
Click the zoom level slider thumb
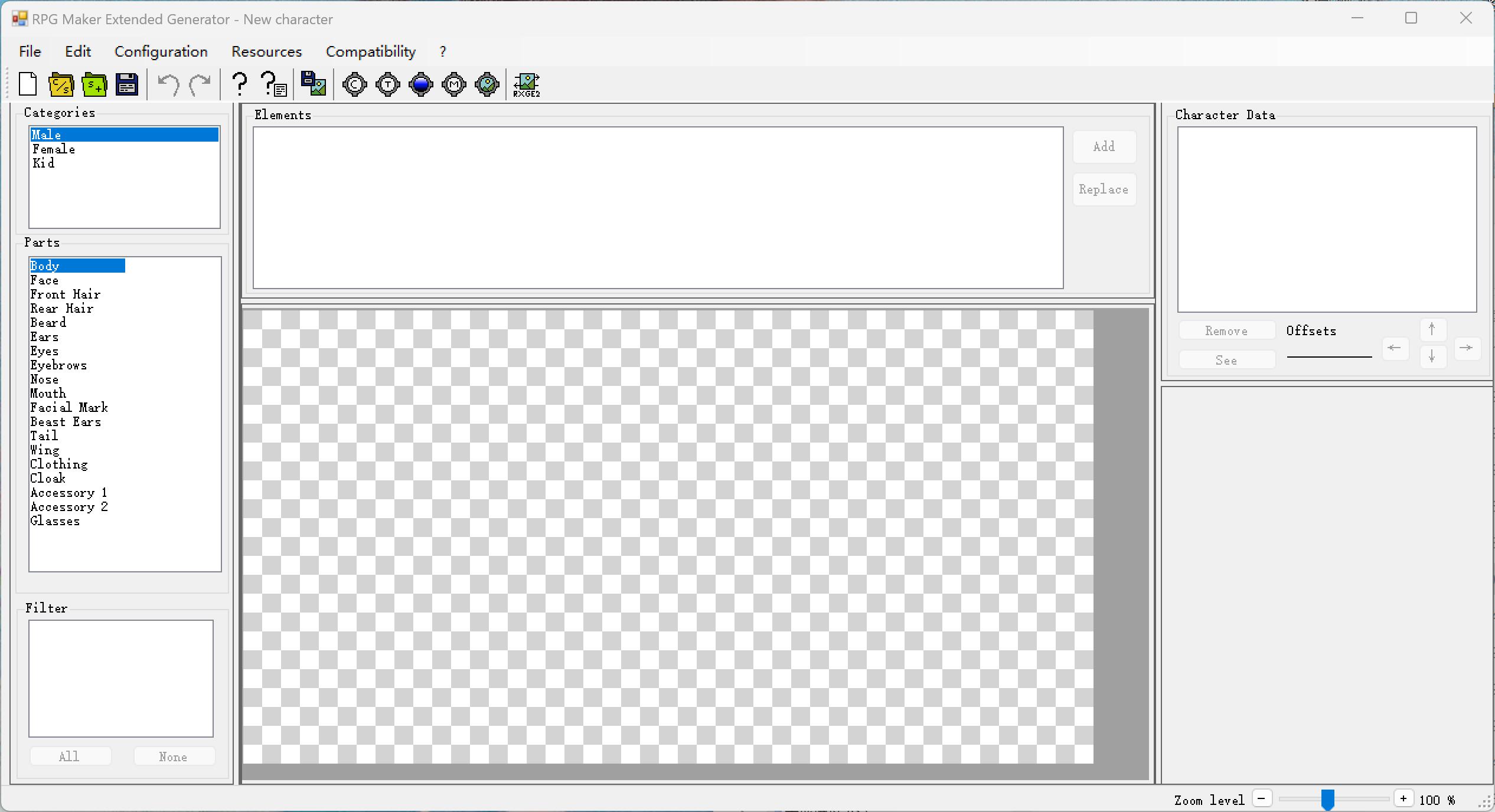point(1328,800)
